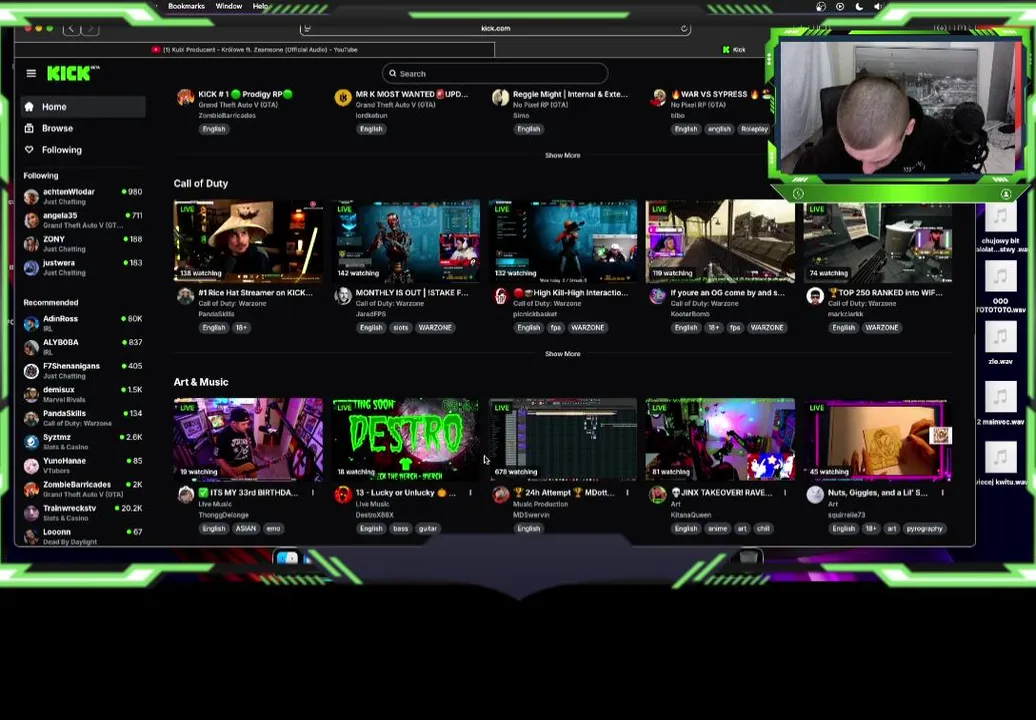The height and width of the screenshot is (720, 1036).
Task: Click the browser back arrow
Action: point(71,28)
